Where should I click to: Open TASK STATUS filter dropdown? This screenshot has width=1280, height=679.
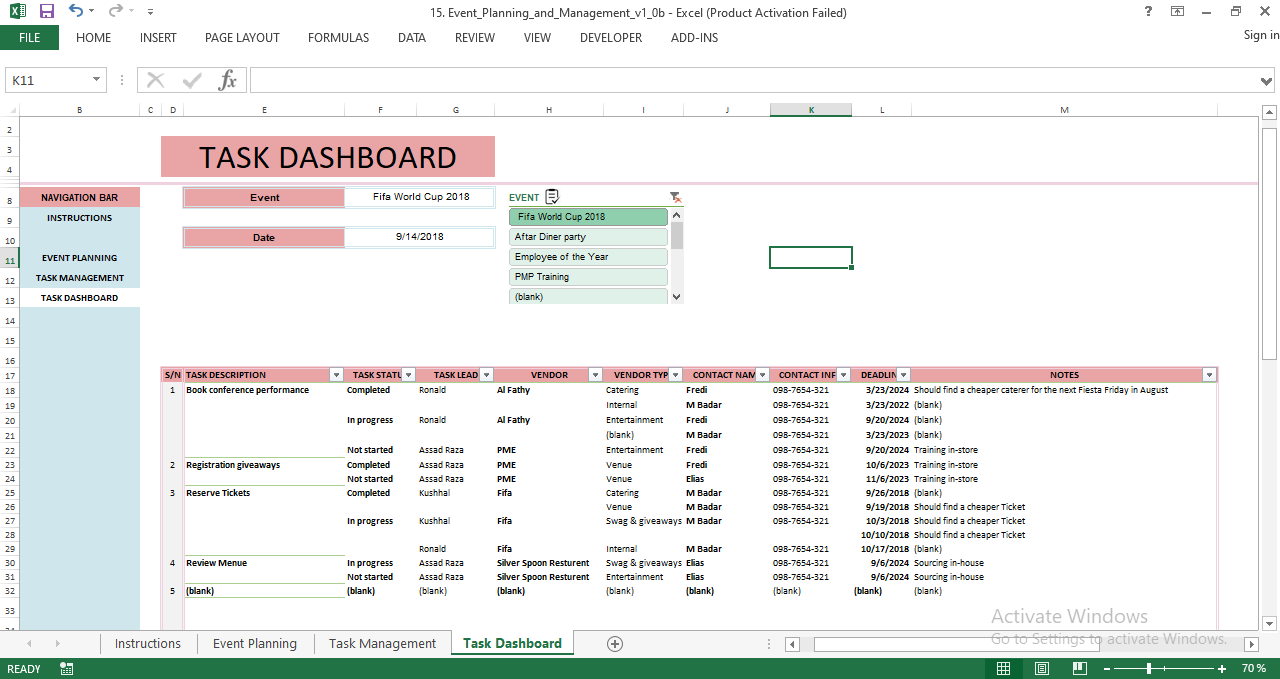coord(408,375)
